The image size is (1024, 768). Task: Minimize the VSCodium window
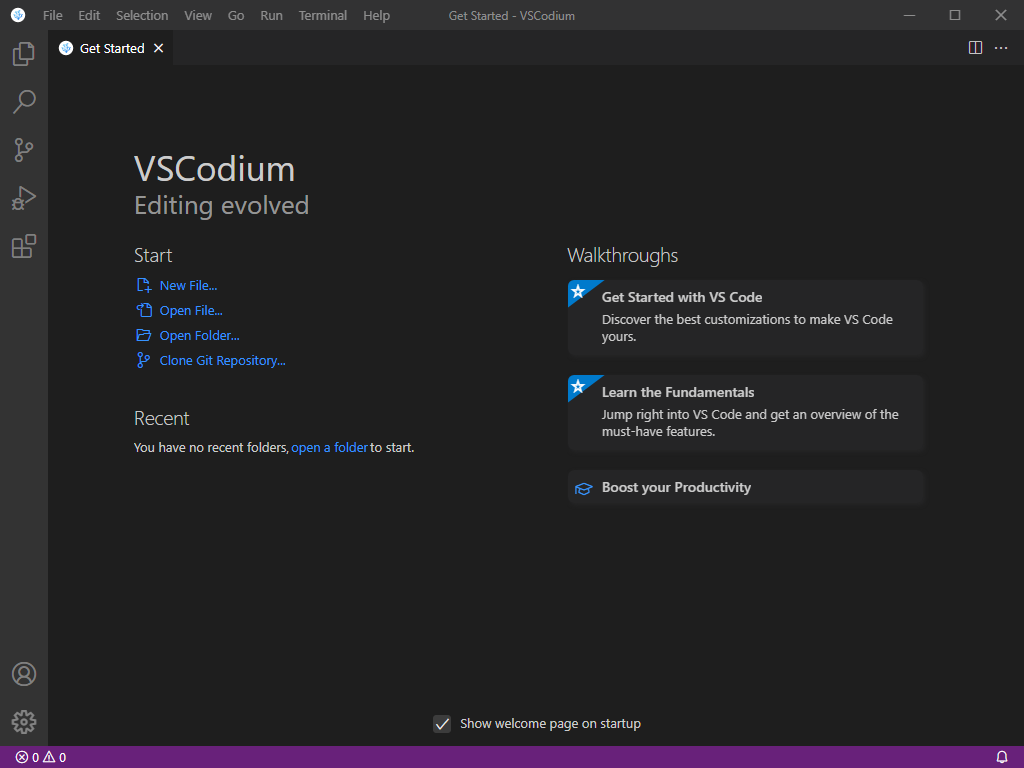(x=909, y=15)
